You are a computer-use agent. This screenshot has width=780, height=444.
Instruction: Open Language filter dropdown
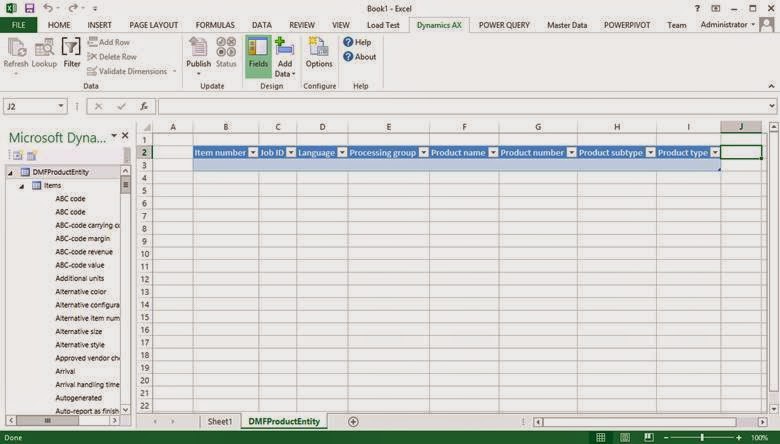[342, 153]
